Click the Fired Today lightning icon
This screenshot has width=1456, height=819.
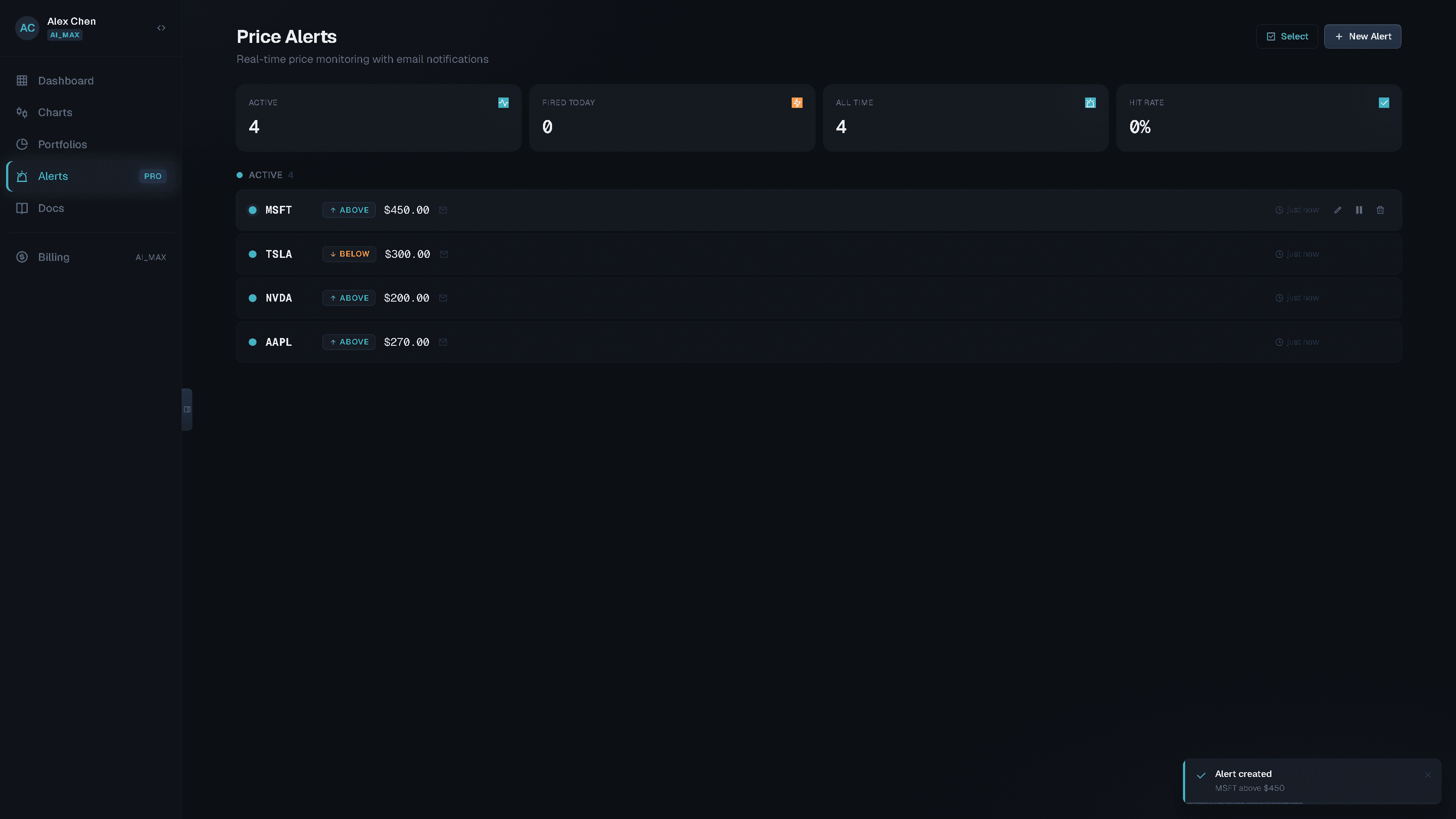[796, 102]
